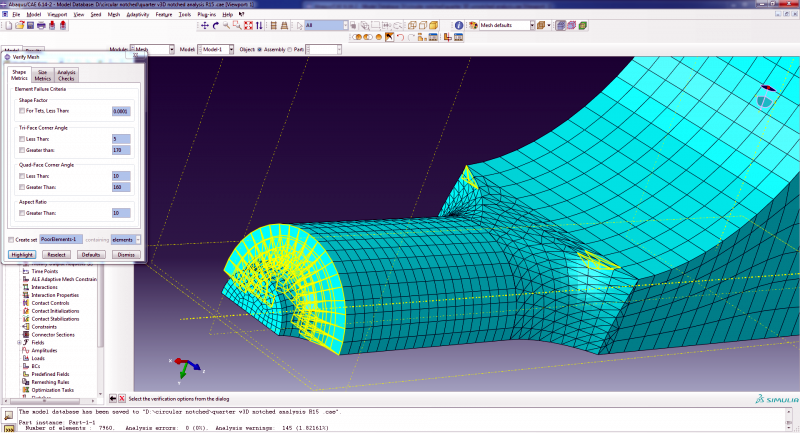Viewport: 800px width, 433px height.
Task: Click the Reselect button
Action: (x=56, y=254)
